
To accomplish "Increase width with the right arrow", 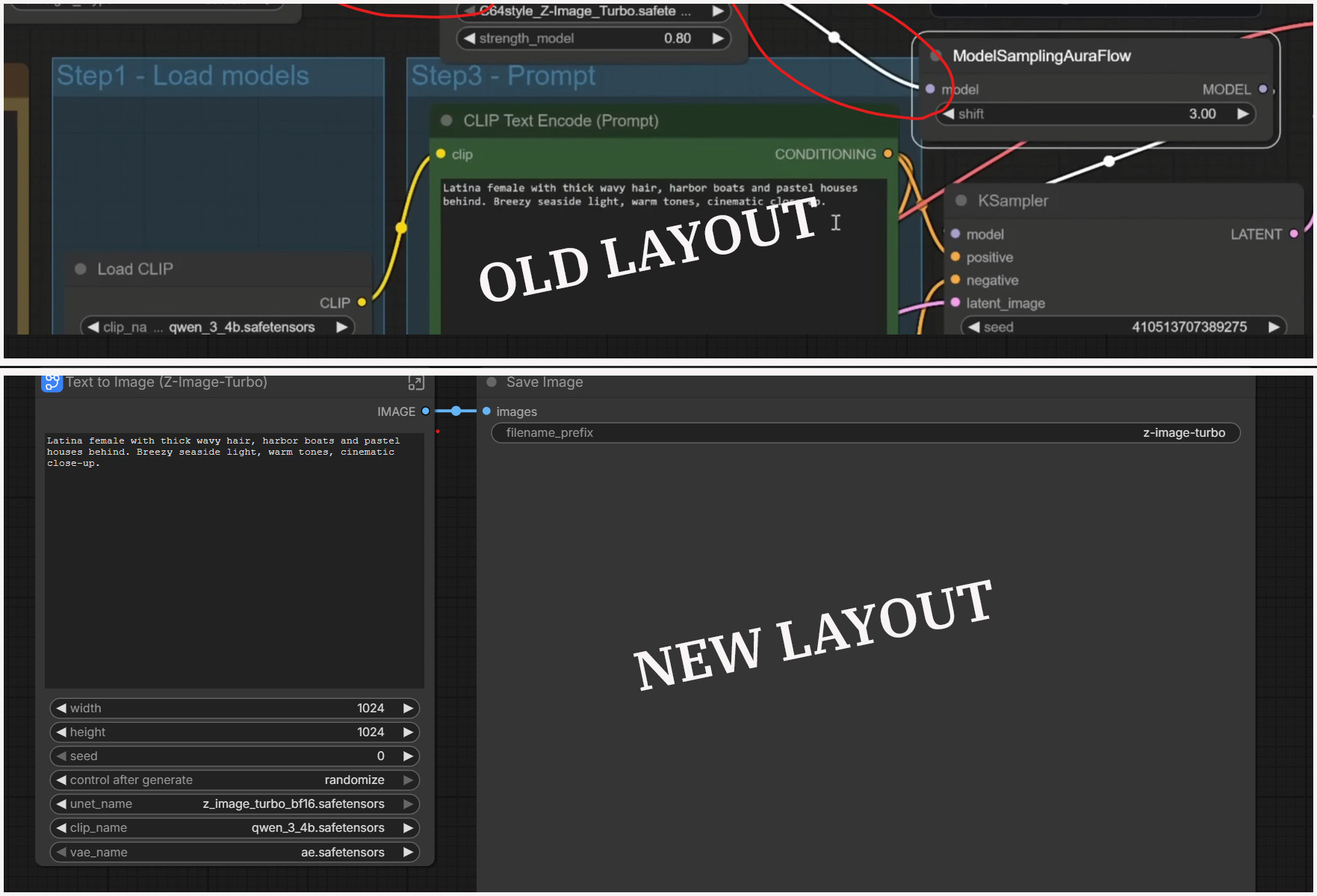I will 408,708.
